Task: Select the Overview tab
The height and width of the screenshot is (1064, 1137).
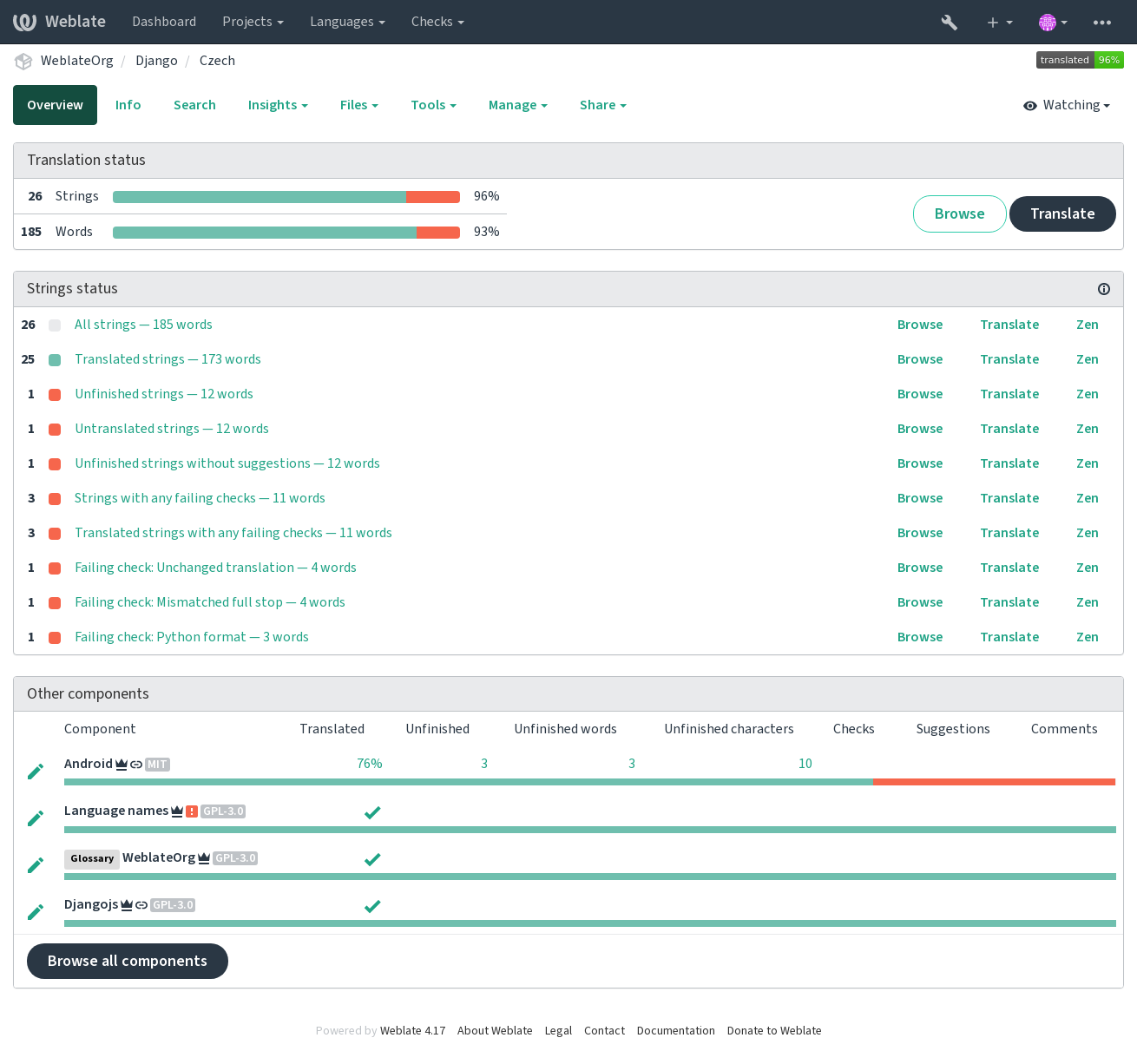Action: point(55,105)
